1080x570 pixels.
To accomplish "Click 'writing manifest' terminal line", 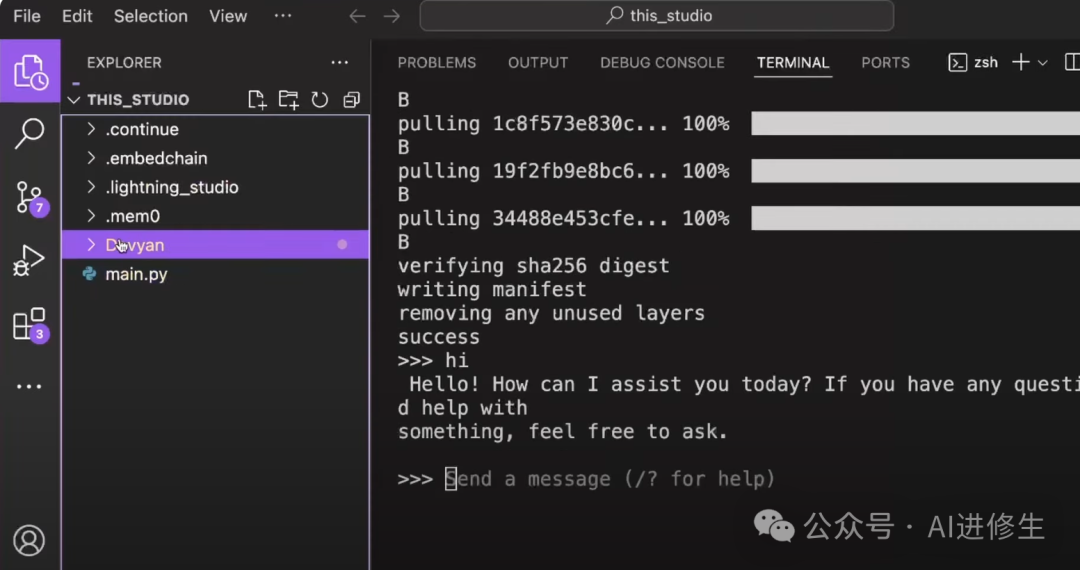I will (492, 289).
